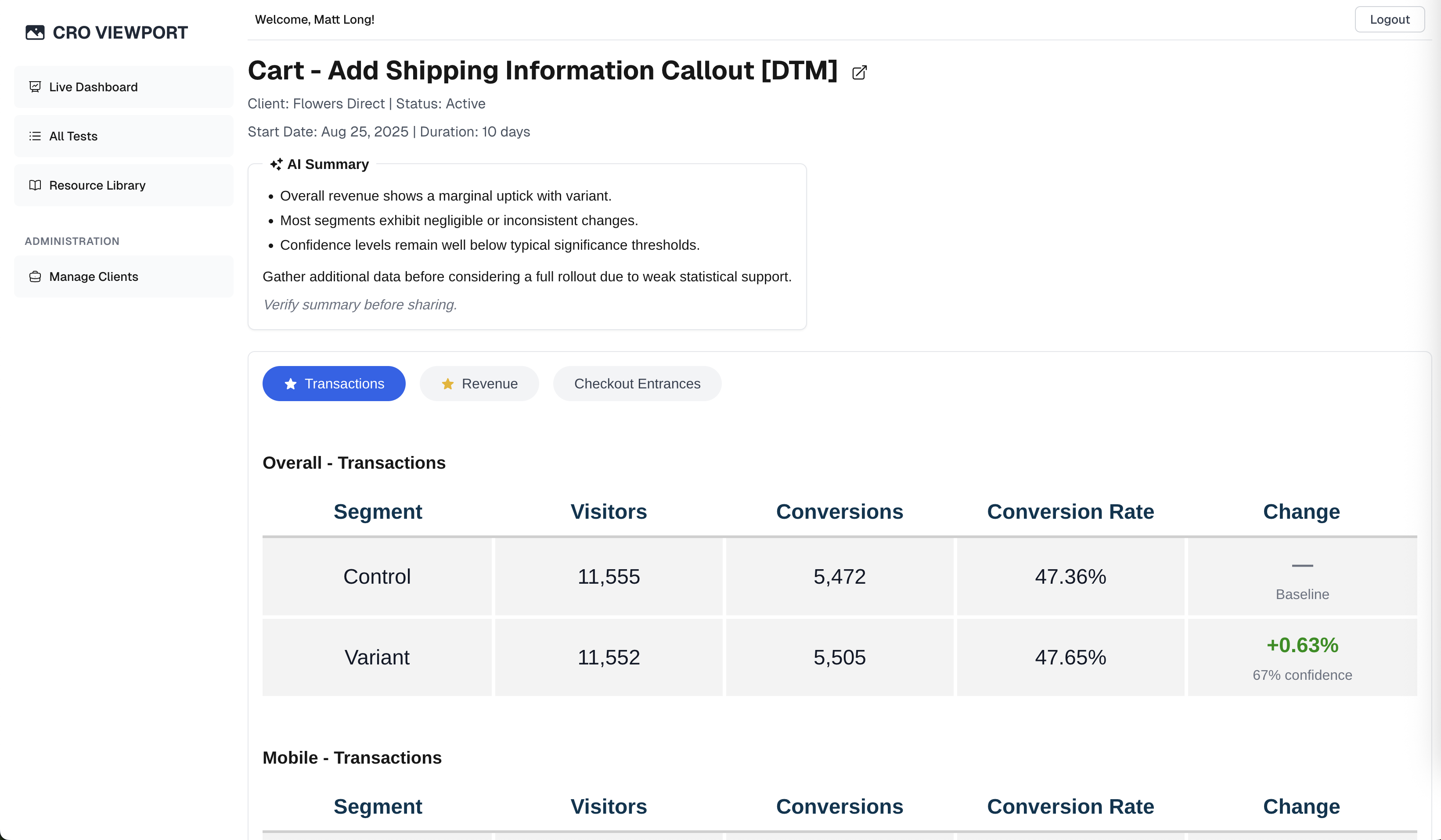Click the Manage Clients briefcase icon
This screenshot has height=840, width=1441.
[35, 276]
